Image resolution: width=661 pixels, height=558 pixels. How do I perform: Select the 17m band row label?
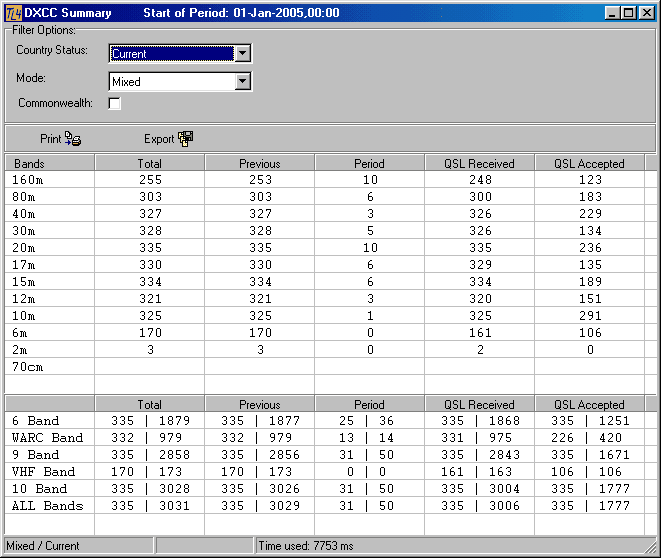tap(24, 265)
